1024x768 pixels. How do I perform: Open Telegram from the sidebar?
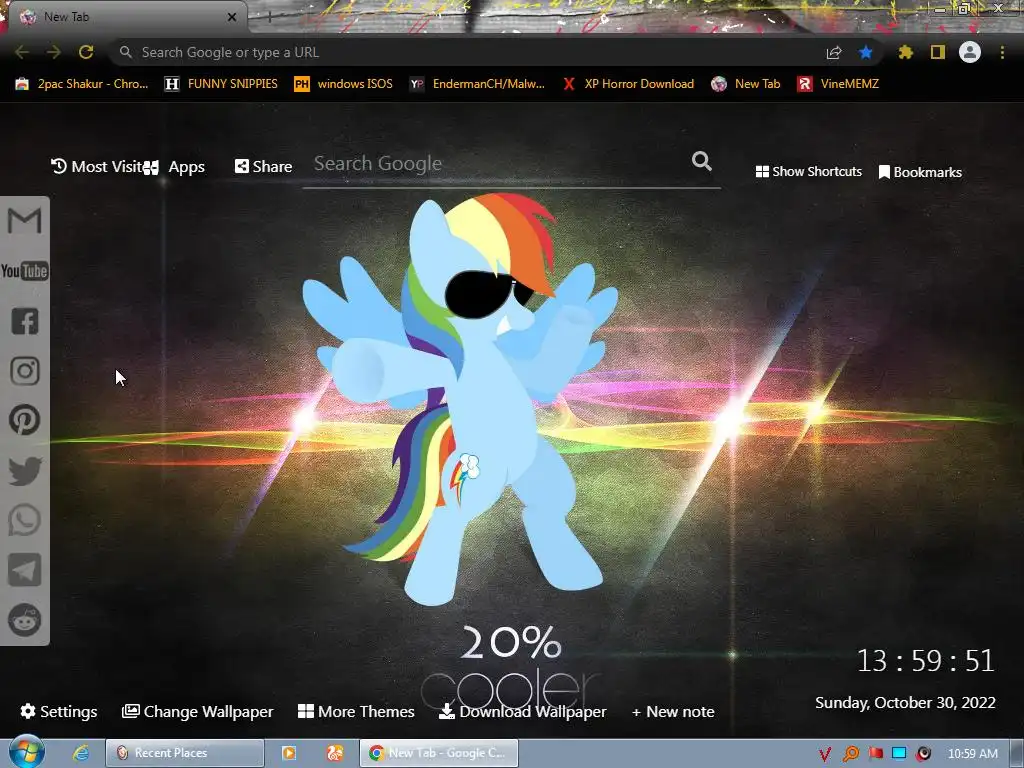(25, 570)
